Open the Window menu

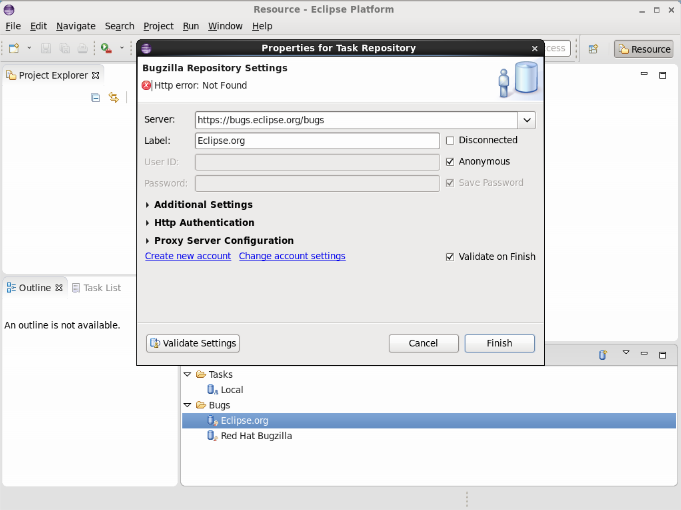(225, 26)
